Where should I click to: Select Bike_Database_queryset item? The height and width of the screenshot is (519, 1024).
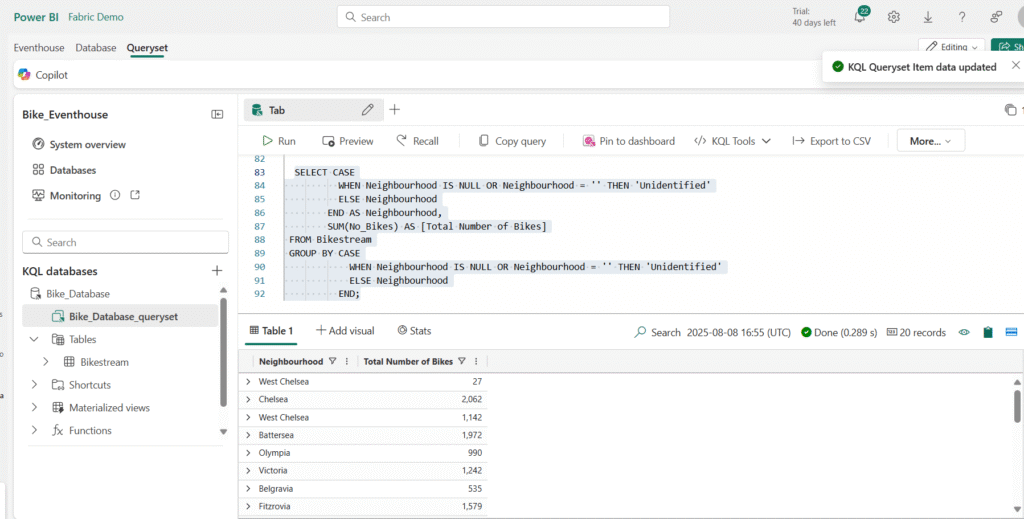click(120, 317)
